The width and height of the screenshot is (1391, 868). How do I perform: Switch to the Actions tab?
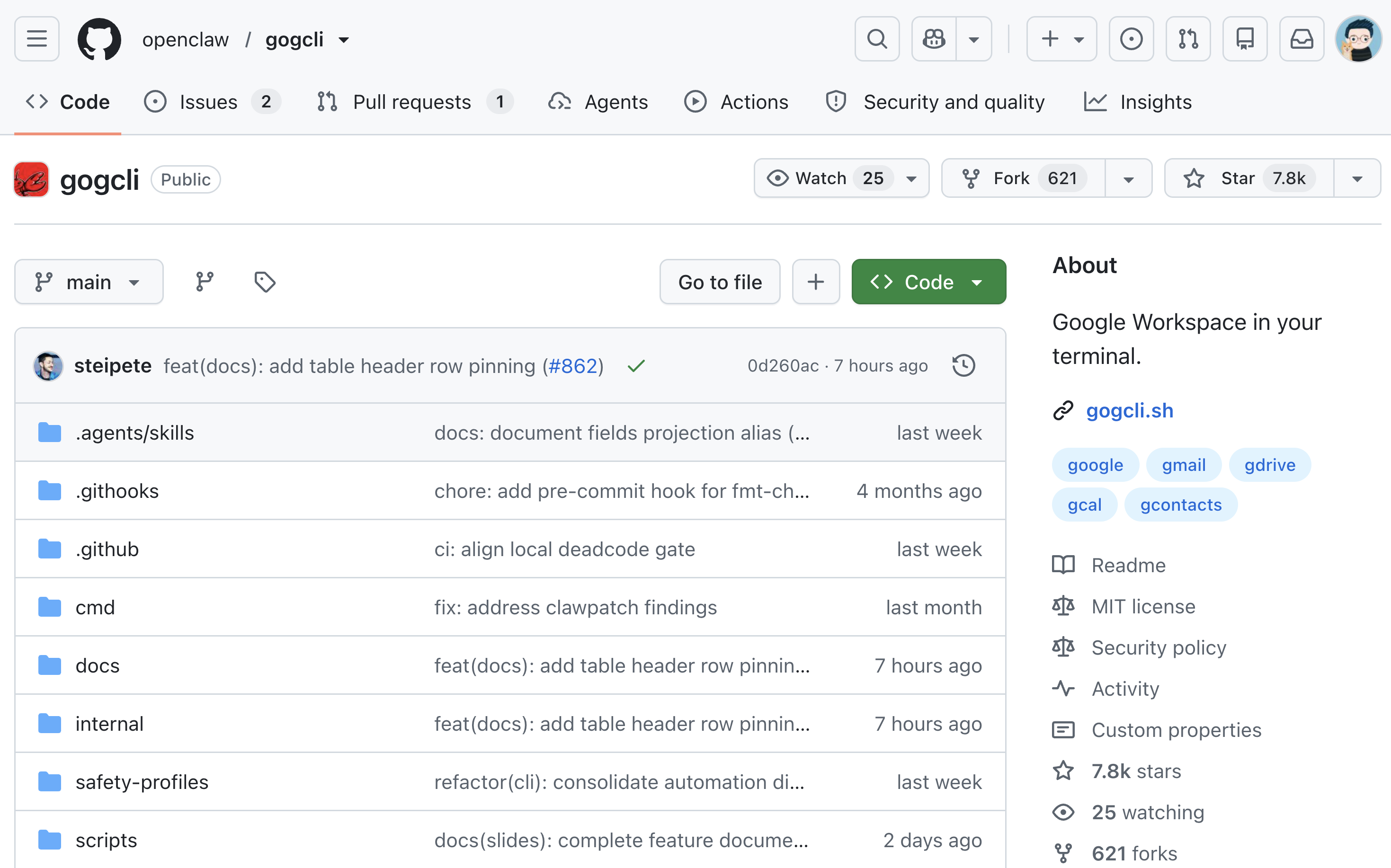736,102
